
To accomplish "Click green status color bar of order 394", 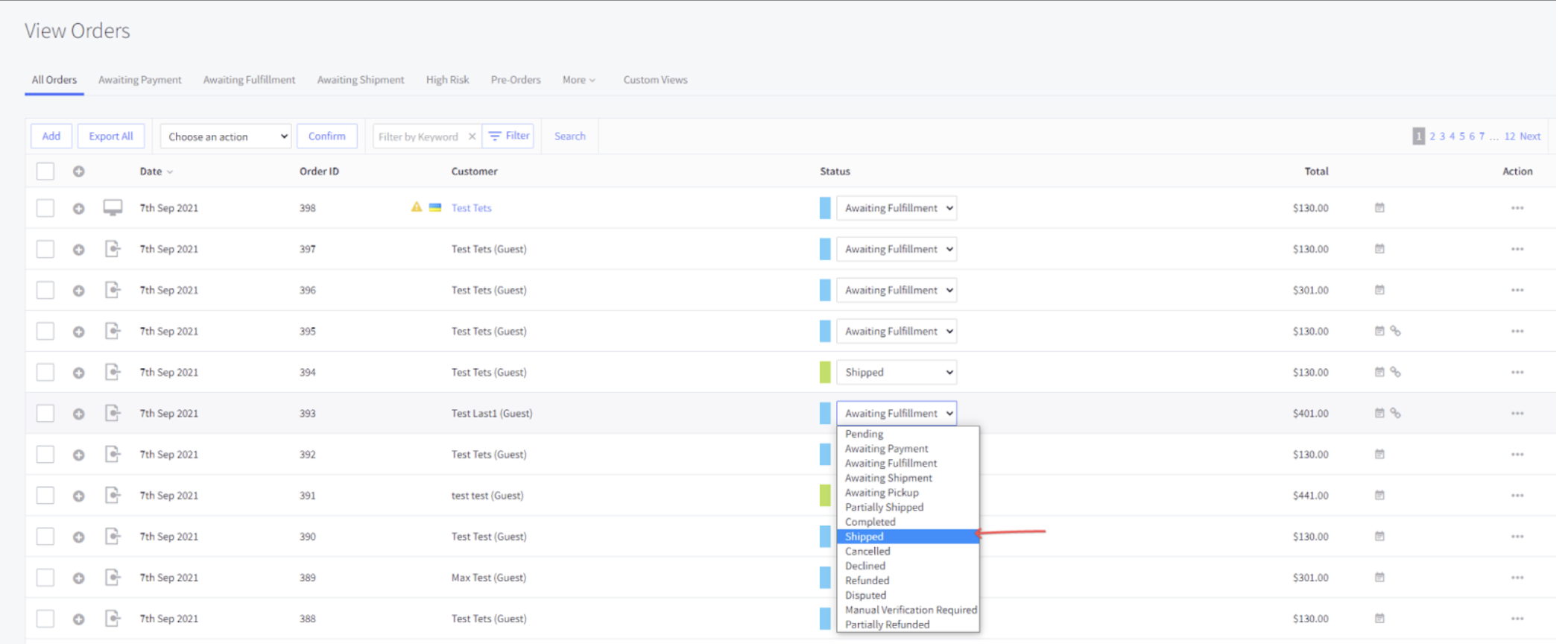I will tap(825, 372).
